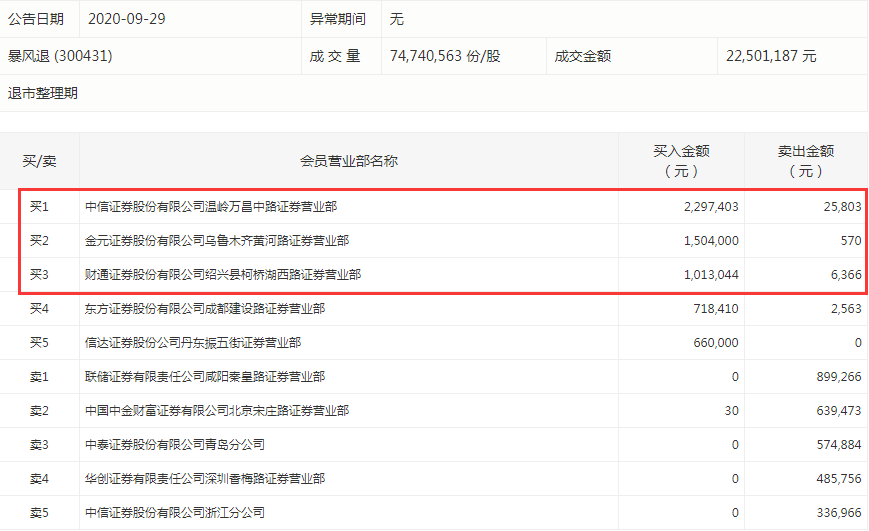
Task: Click buy amount 30 in 卖2 row
Action: pos(732,411)
